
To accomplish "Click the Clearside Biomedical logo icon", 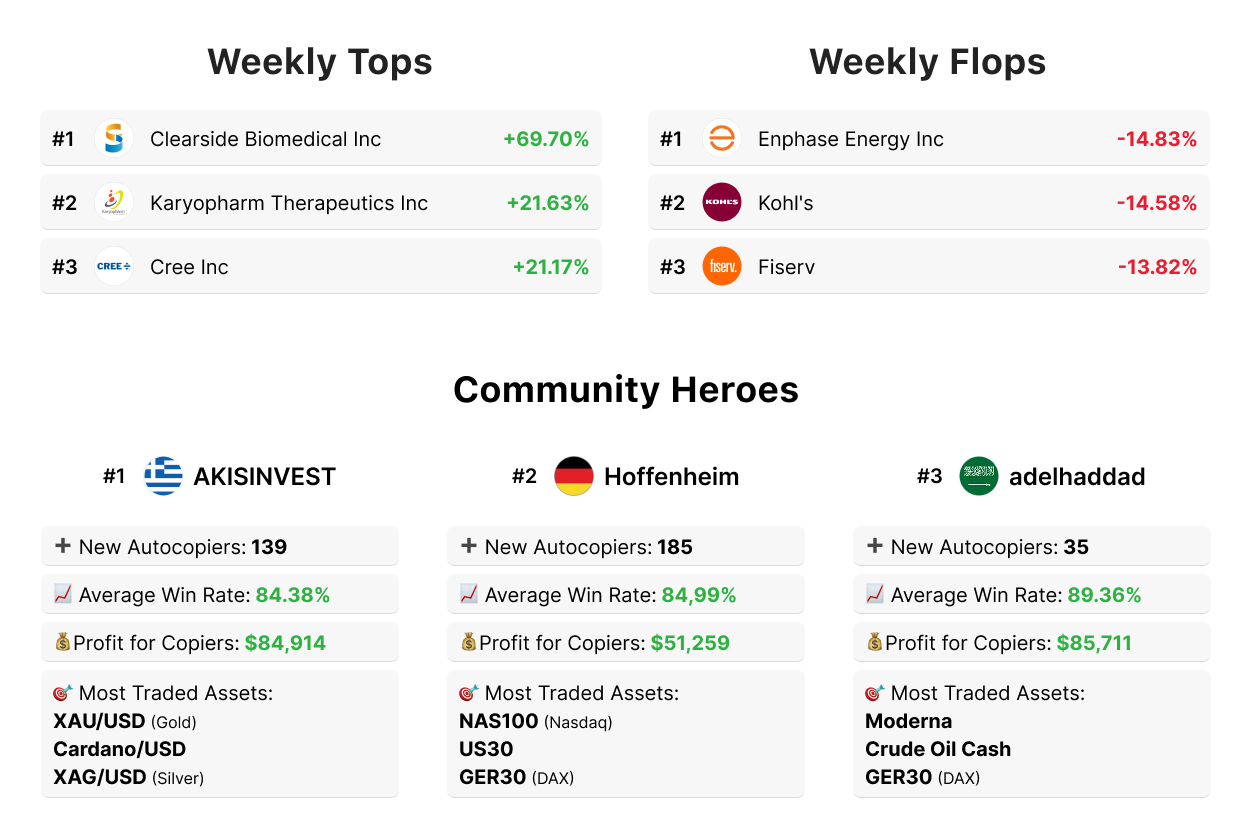I will pos(114,139).
